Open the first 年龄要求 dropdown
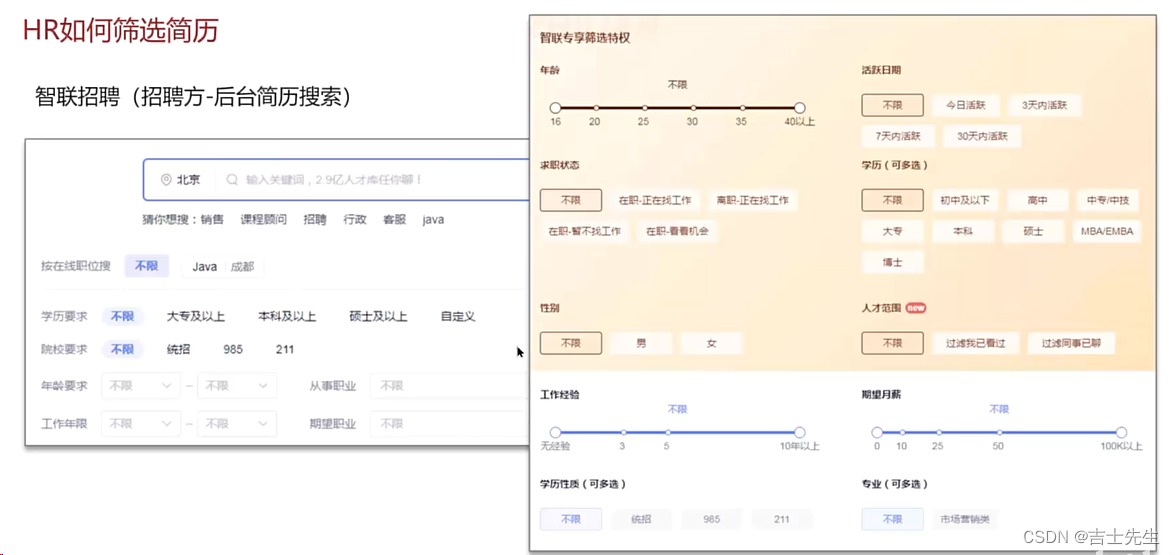The image size is (1175, 555). coord(141,386)
